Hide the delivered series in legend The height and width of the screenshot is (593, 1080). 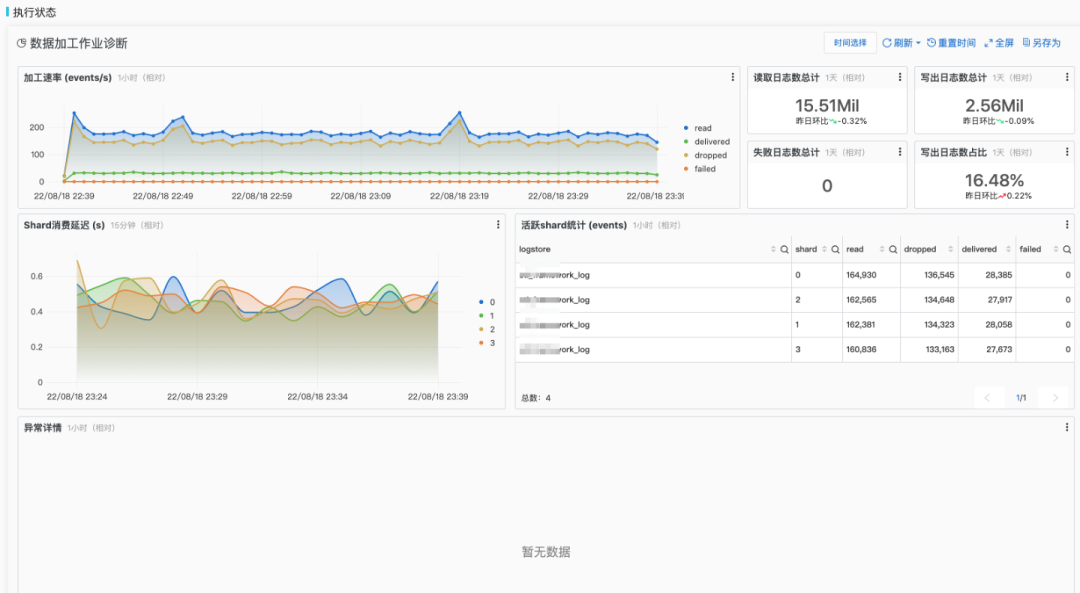point(711,142)
